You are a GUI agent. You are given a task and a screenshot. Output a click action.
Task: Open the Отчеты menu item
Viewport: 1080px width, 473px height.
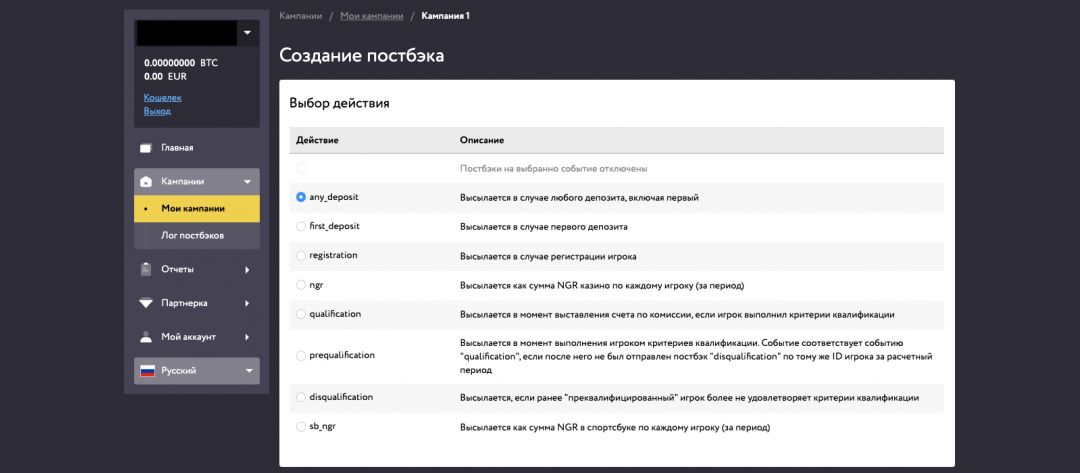point(197,269)
